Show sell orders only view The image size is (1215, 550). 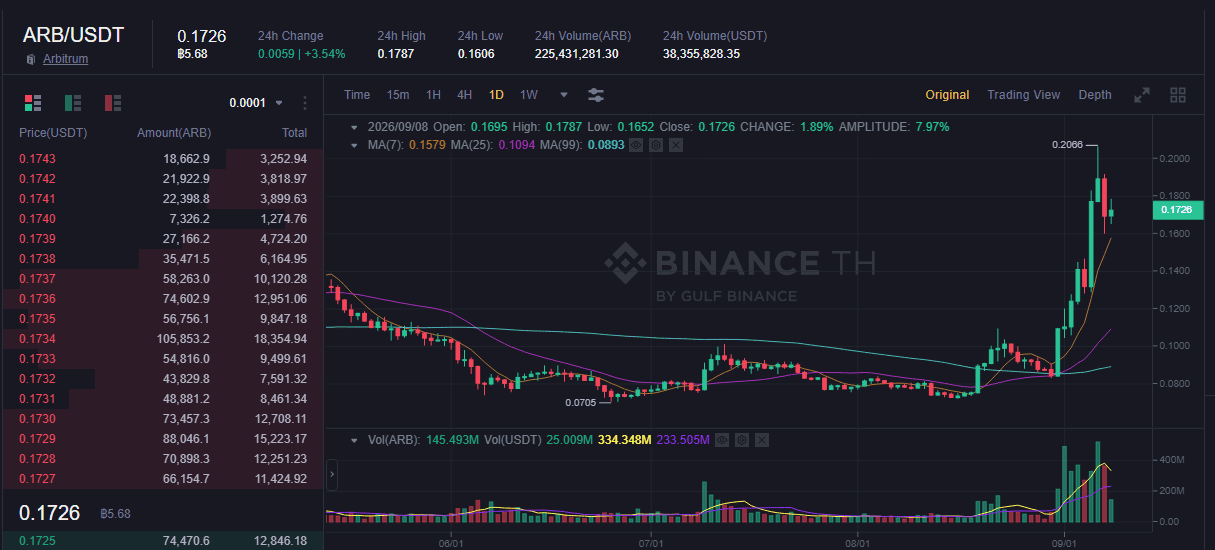[113, 102]
